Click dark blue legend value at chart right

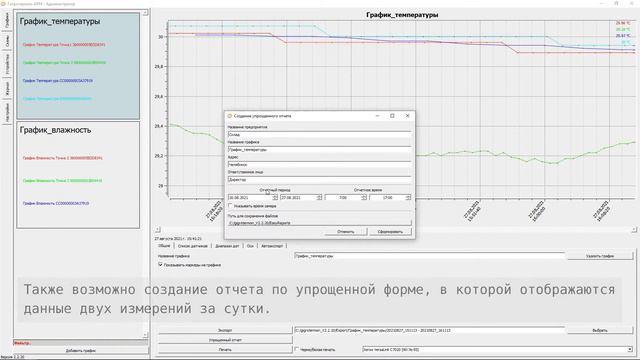point(622,36)
